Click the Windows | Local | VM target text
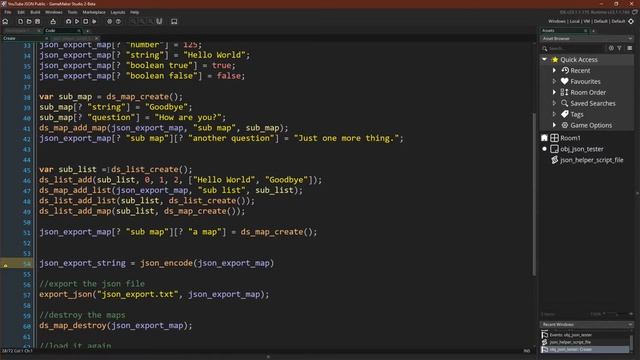 coord(587,21)
